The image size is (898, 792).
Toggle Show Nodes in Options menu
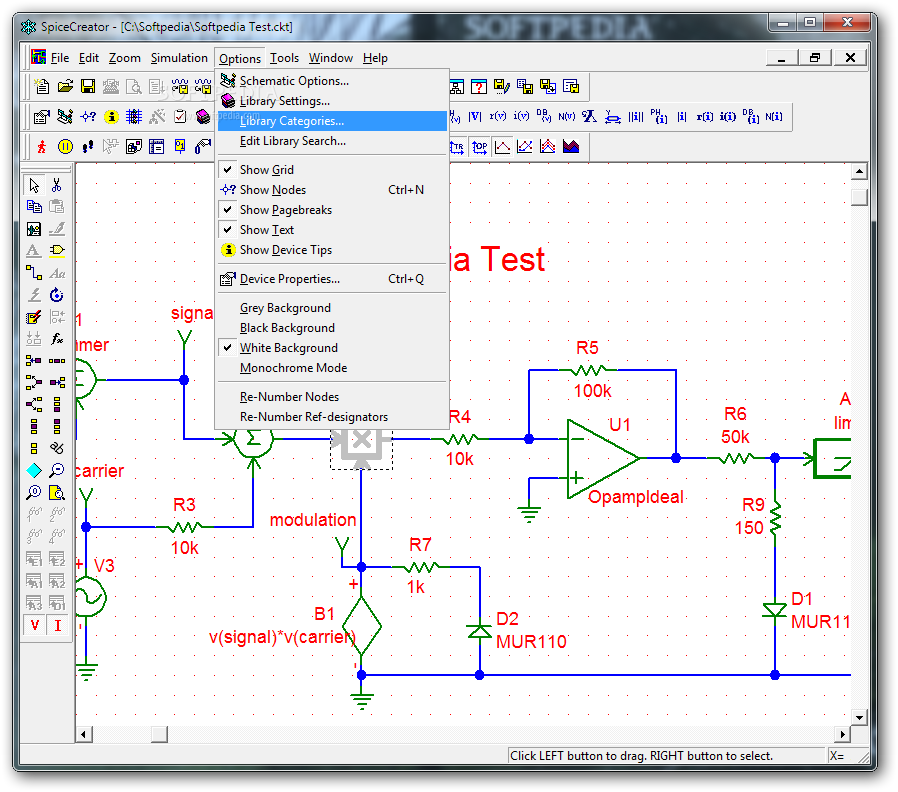(x=332, y=190)
